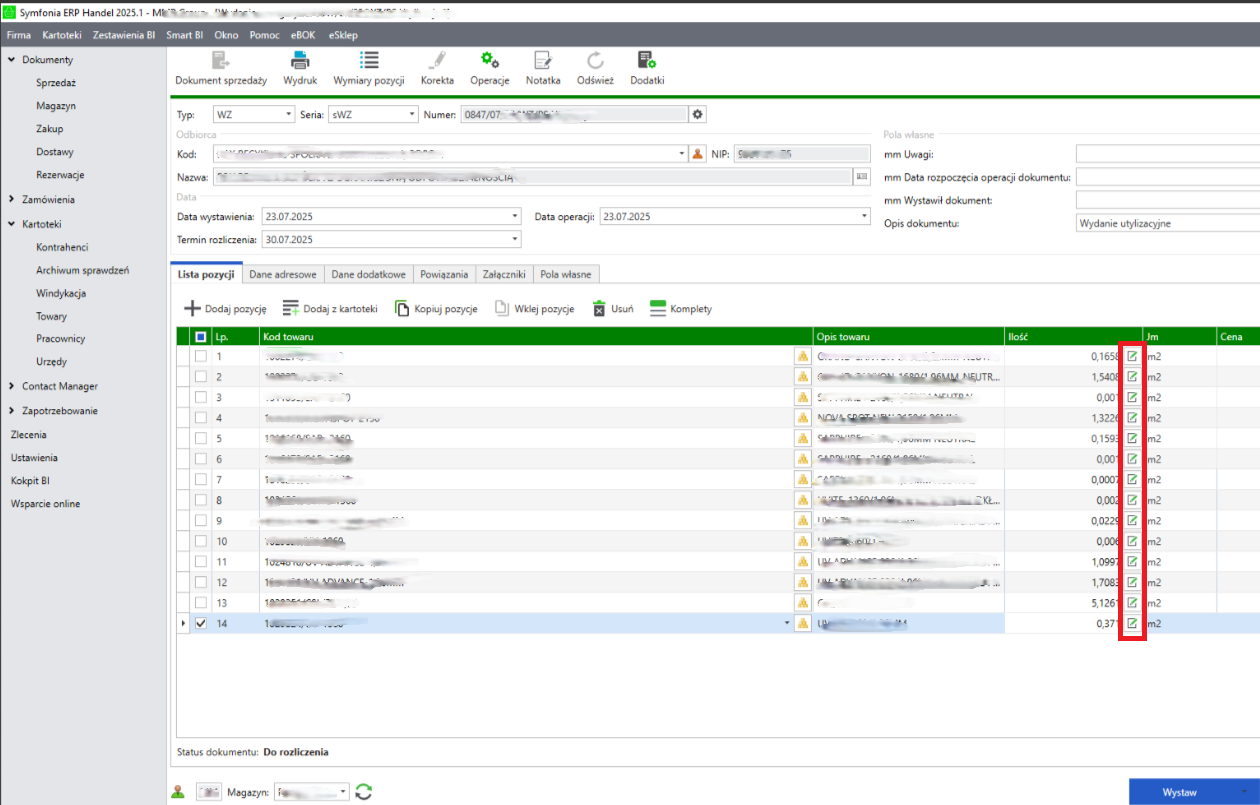Open the Zestawienia BI menu
1260x805 pixels.
[123, 35]
